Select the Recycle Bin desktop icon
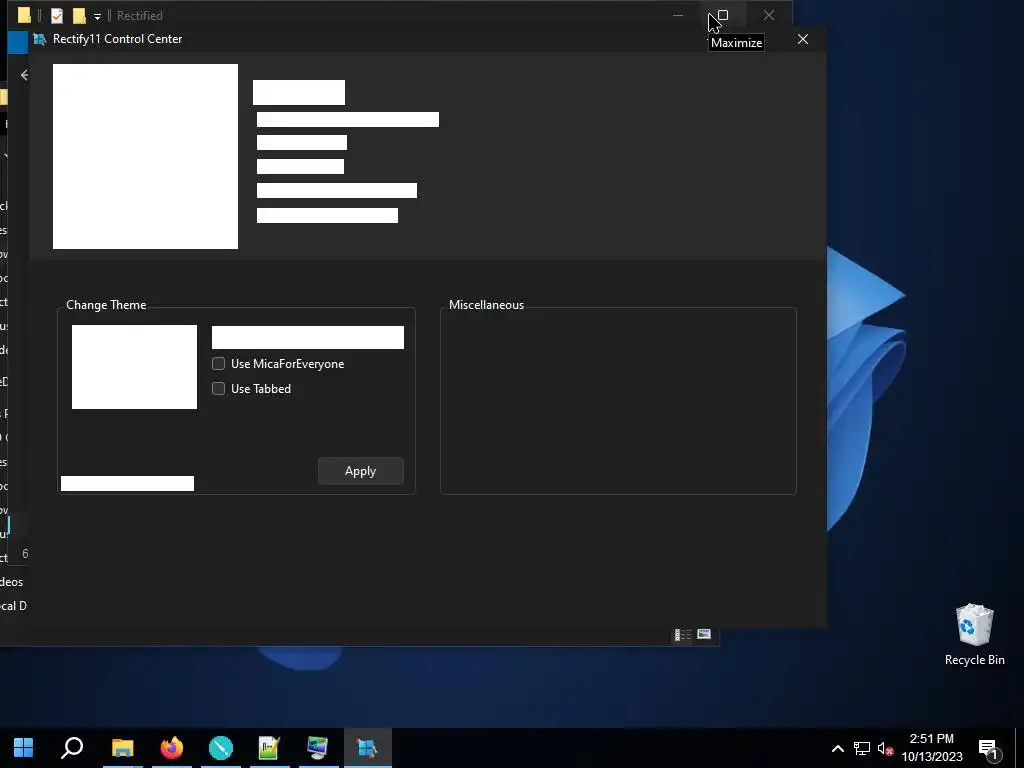 (974, 635)
